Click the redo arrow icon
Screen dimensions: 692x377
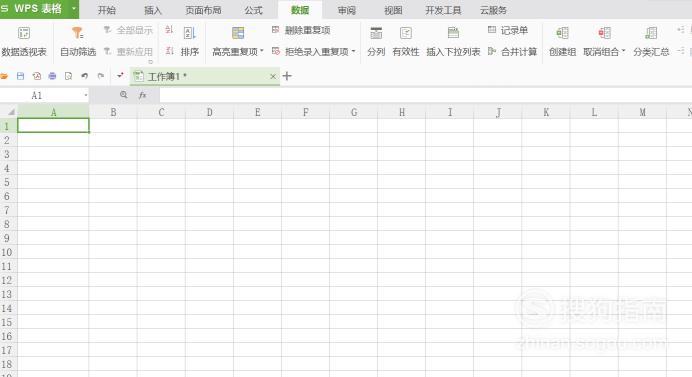point(101,76)
